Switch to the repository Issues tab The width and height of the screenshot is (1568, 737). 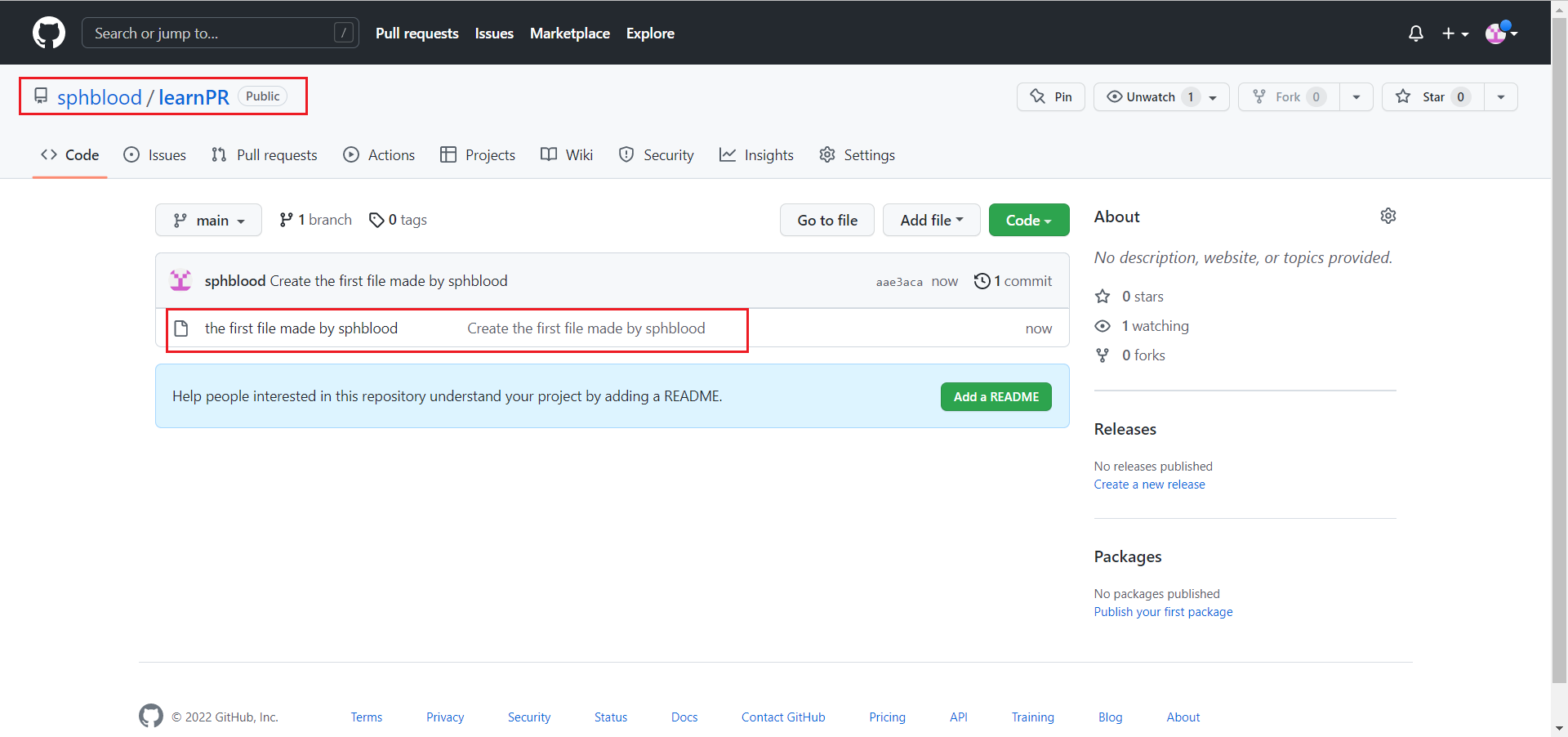154,154
